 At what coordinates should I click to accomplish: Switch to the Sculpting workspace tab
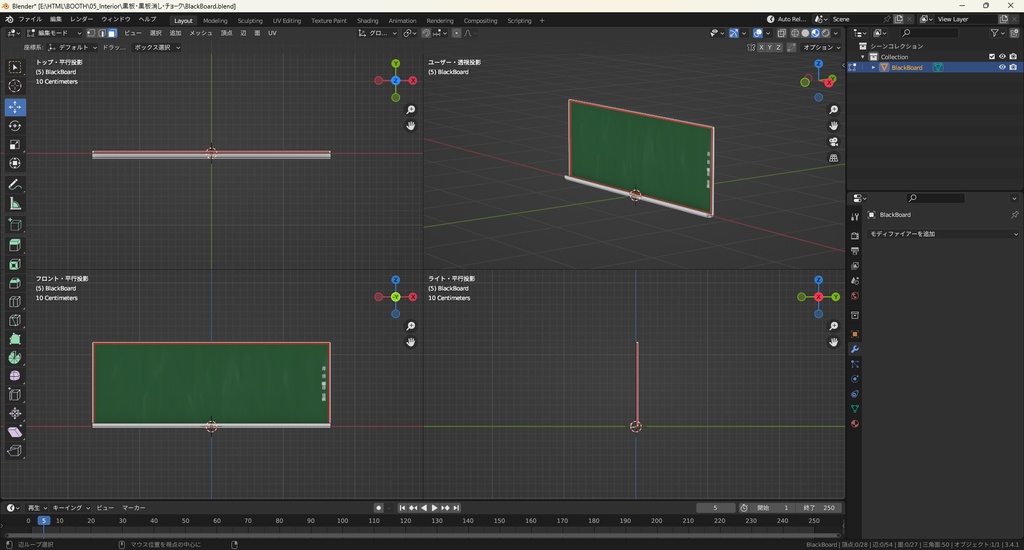click(250, 20)
